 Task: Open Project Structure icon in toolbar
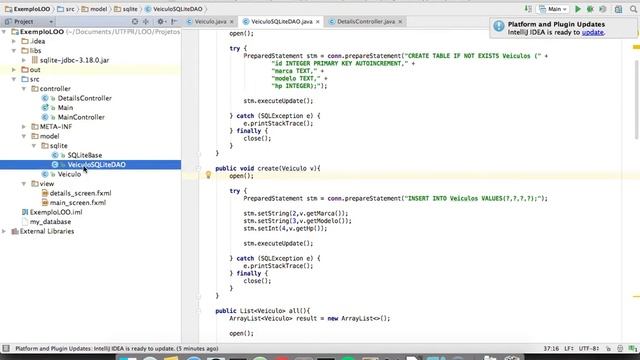click(619, 9)
